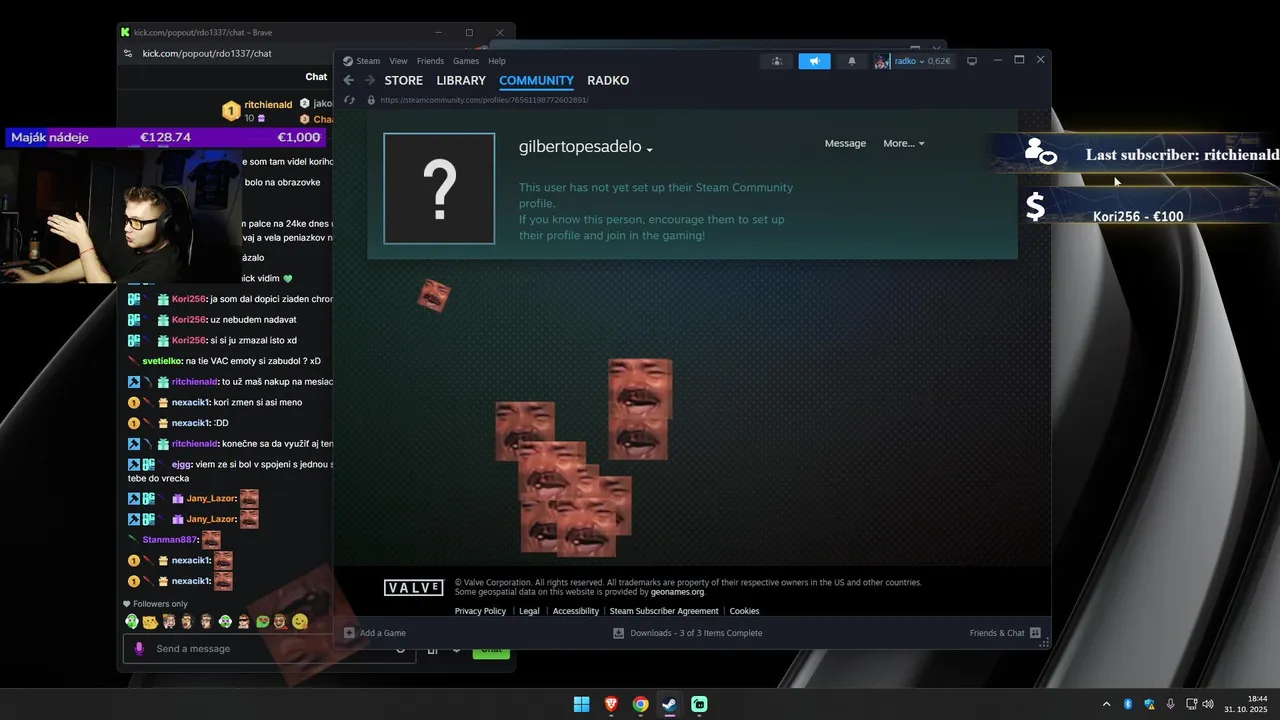Screen dimensions: 1280x720
Task: Open Windows Security tray icon
Action: tap(1149, 704)
